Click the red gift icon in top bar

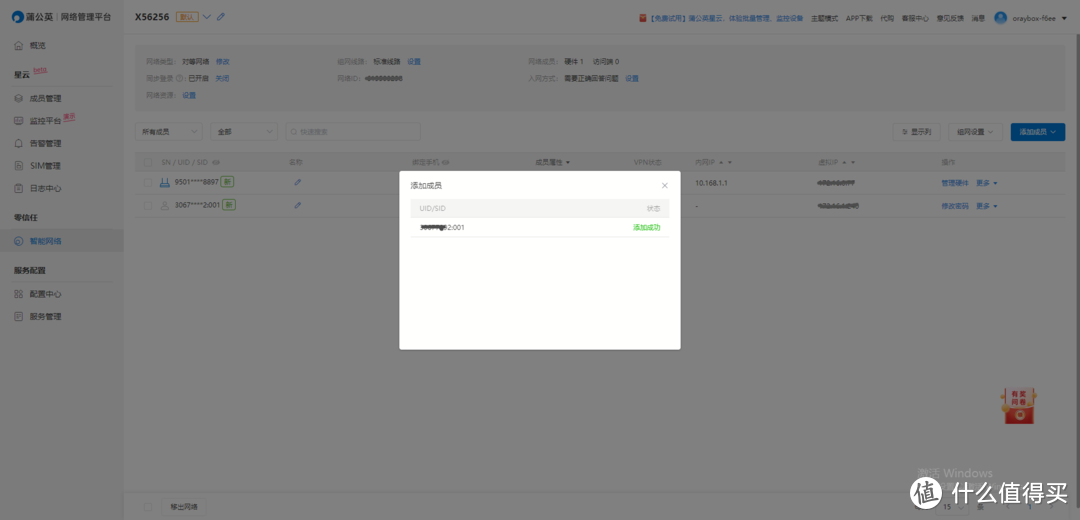pyautogui.click(x=643, y=18)
